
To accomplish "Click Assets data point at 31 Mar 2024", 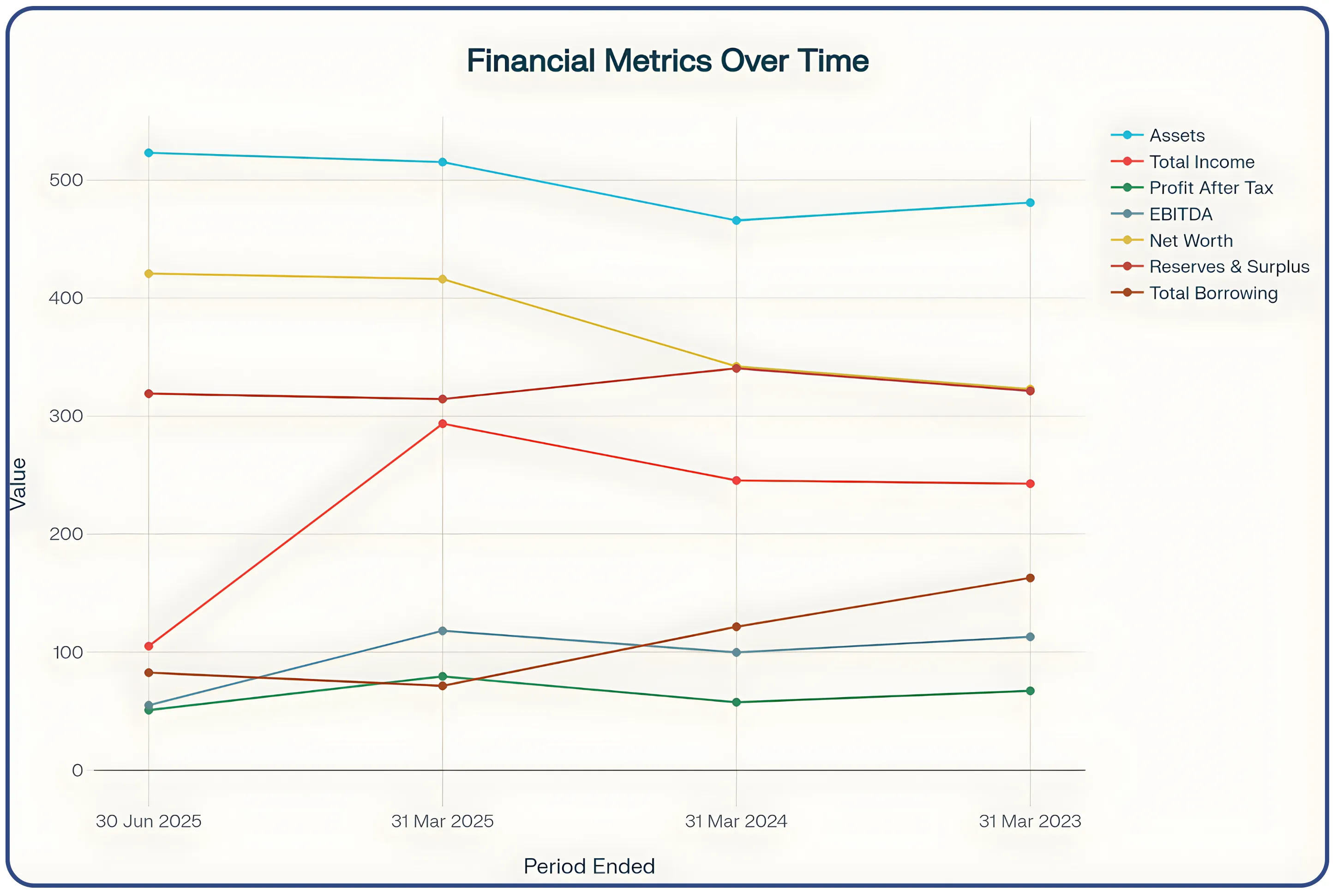I will [x=736, y=221].
